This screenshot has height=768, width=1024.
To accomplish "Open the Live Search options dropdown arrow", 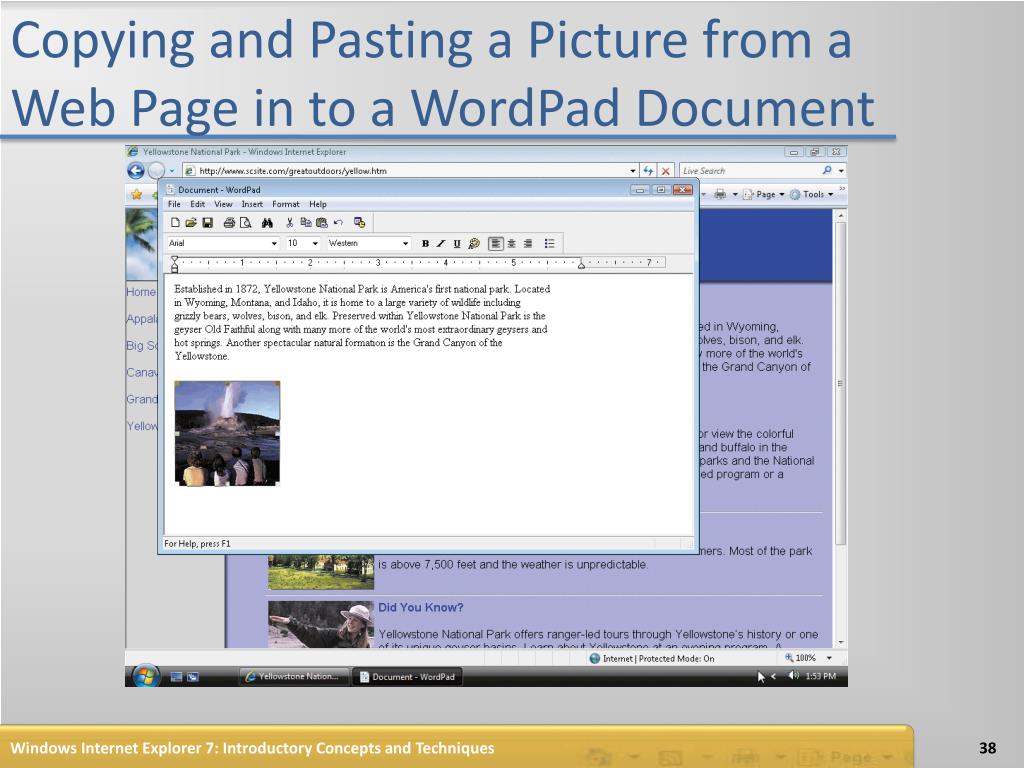I will [841, 170].
